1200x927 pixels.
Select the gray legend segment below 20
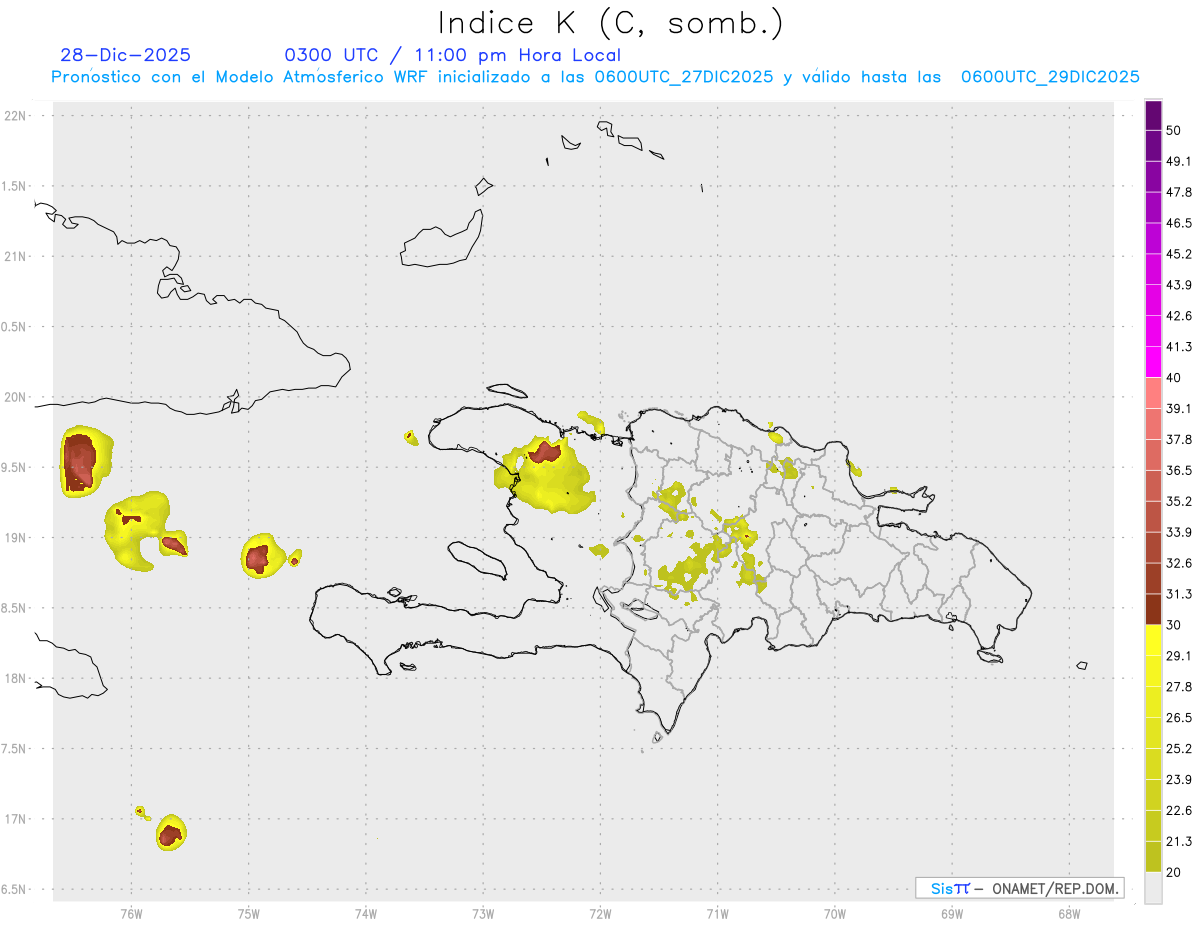click(1154, 888)
